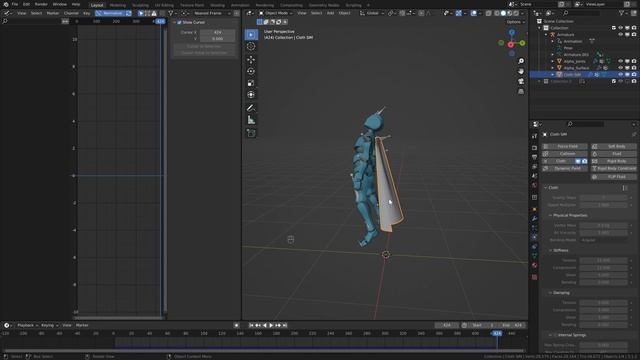This screenshot has width=640, height=360.
Task: Open the graph editor Channel menu
Action: point(71,13)
